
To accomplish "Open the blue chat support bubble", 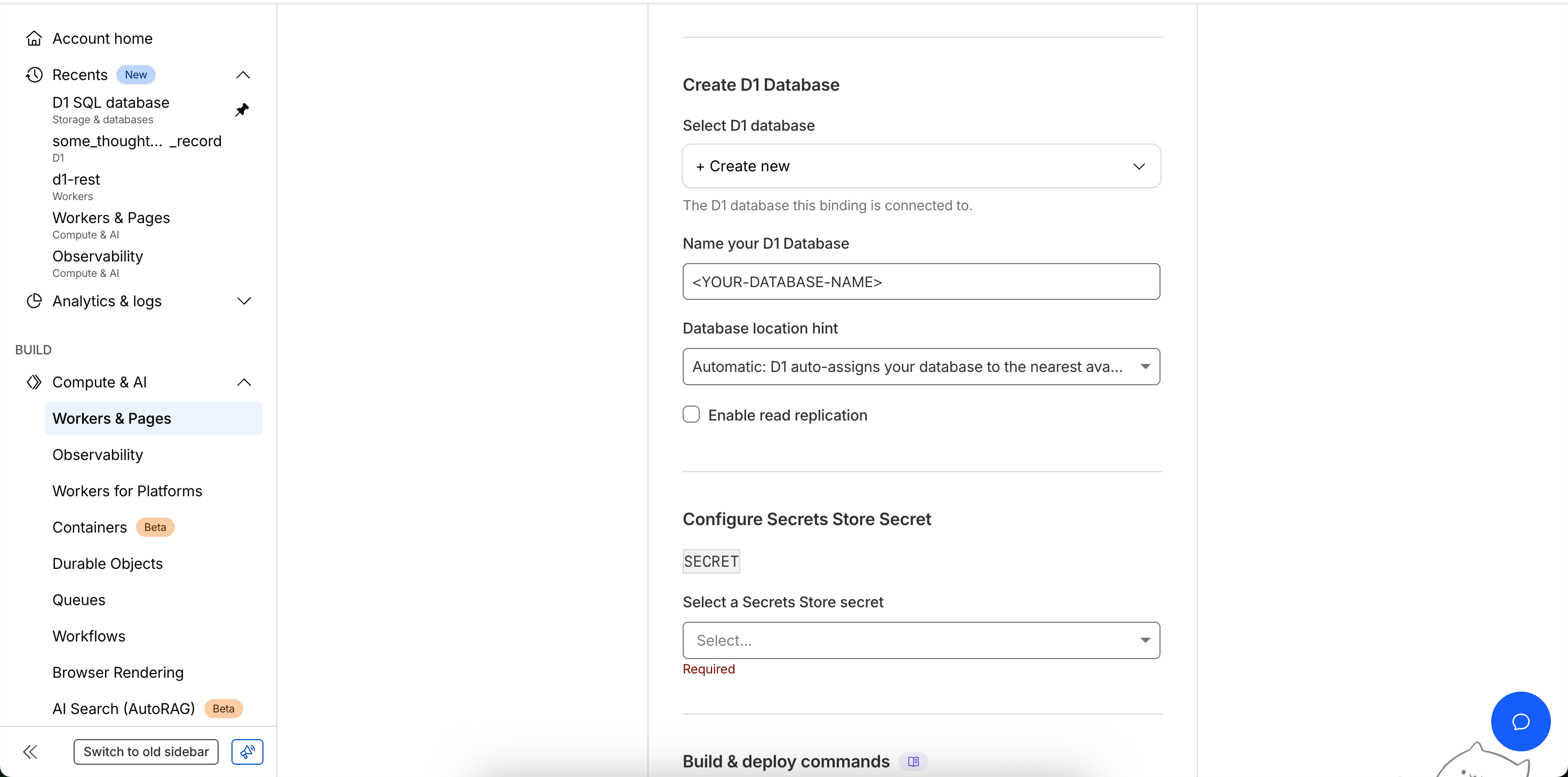I will (1520, 721).
